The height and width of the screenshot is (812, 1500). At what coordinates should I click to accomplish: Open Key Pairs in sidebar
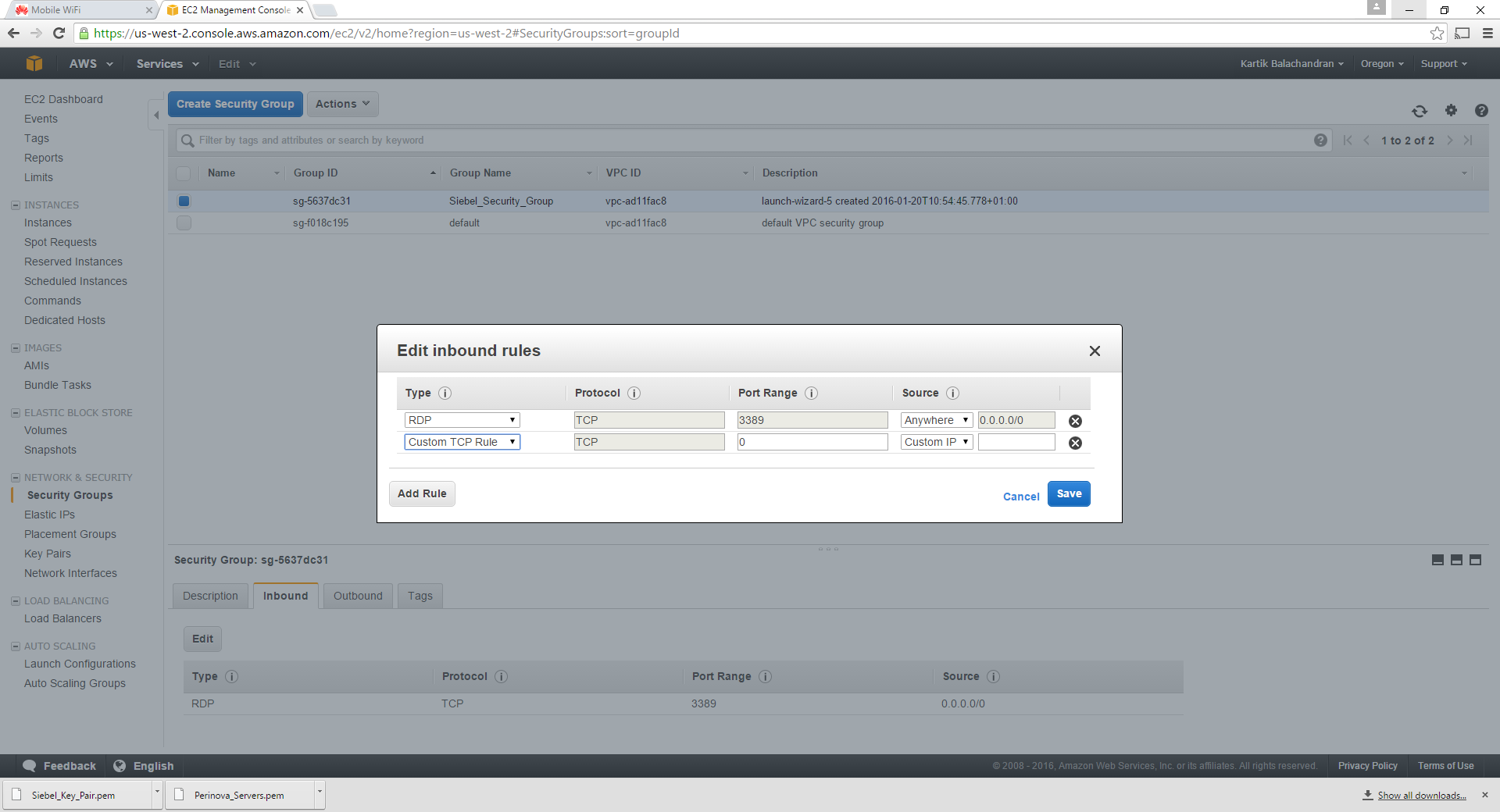point(48,554)
